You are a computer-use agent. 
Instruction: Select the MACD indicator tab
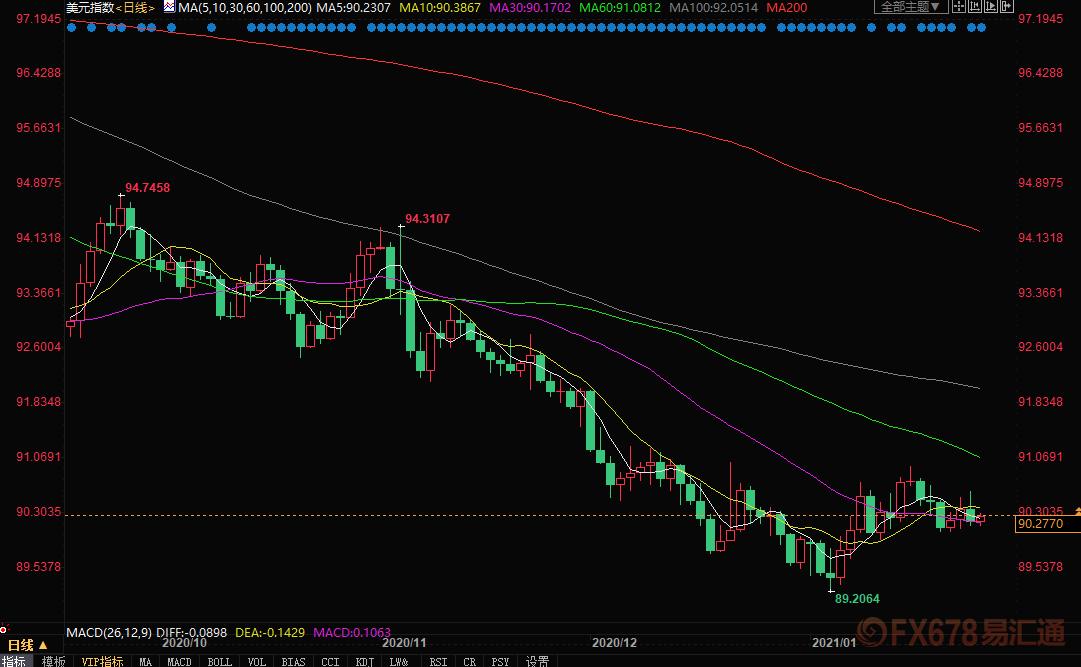[179, 661]
